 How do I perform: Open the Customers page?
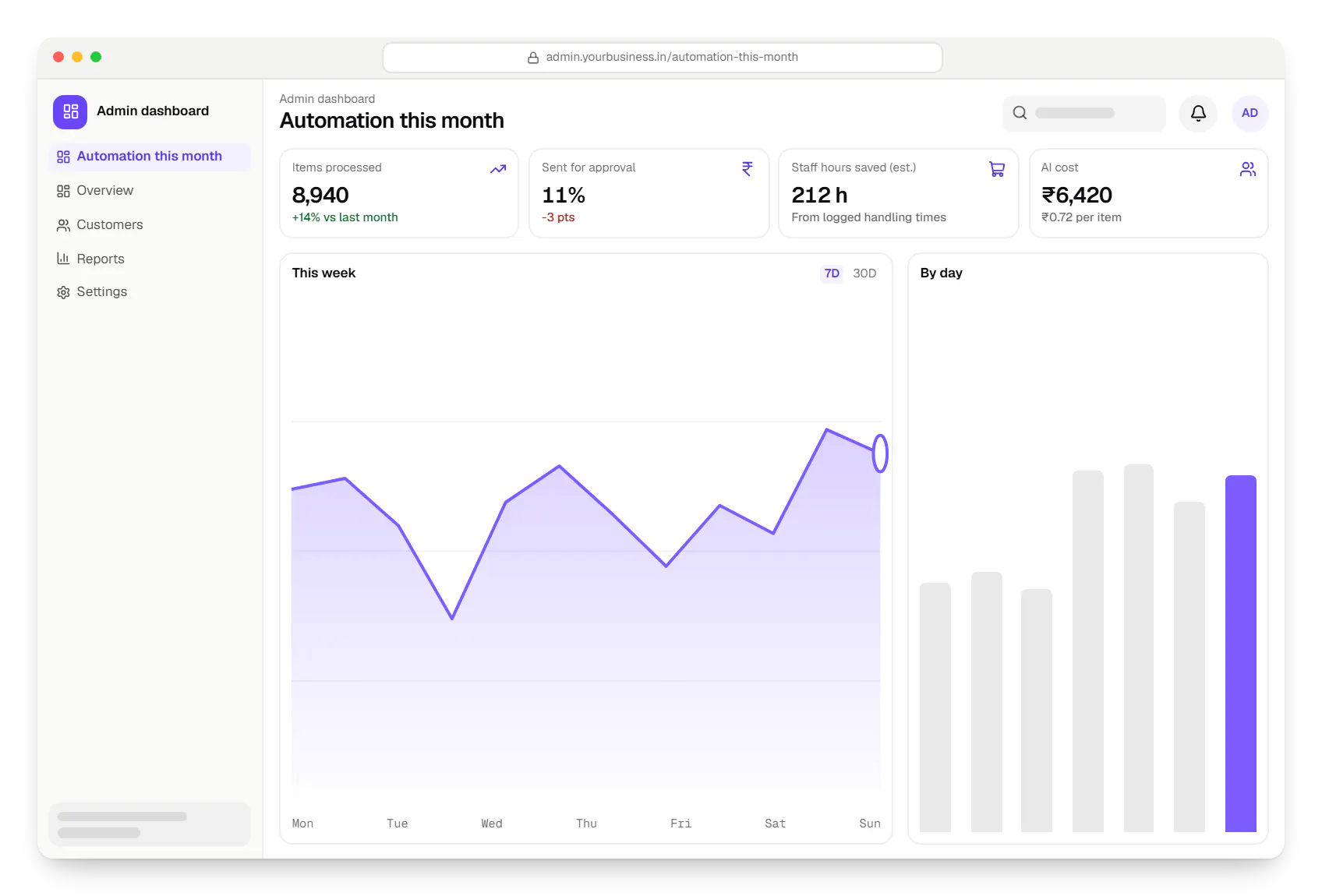(150, 225)
